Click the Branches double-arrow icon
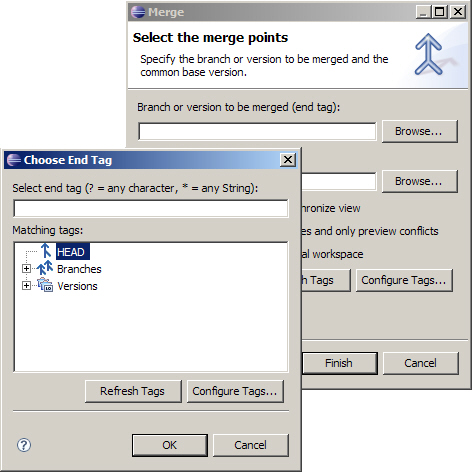The width and height of the screenshot is (472, 472). (45, 268)
